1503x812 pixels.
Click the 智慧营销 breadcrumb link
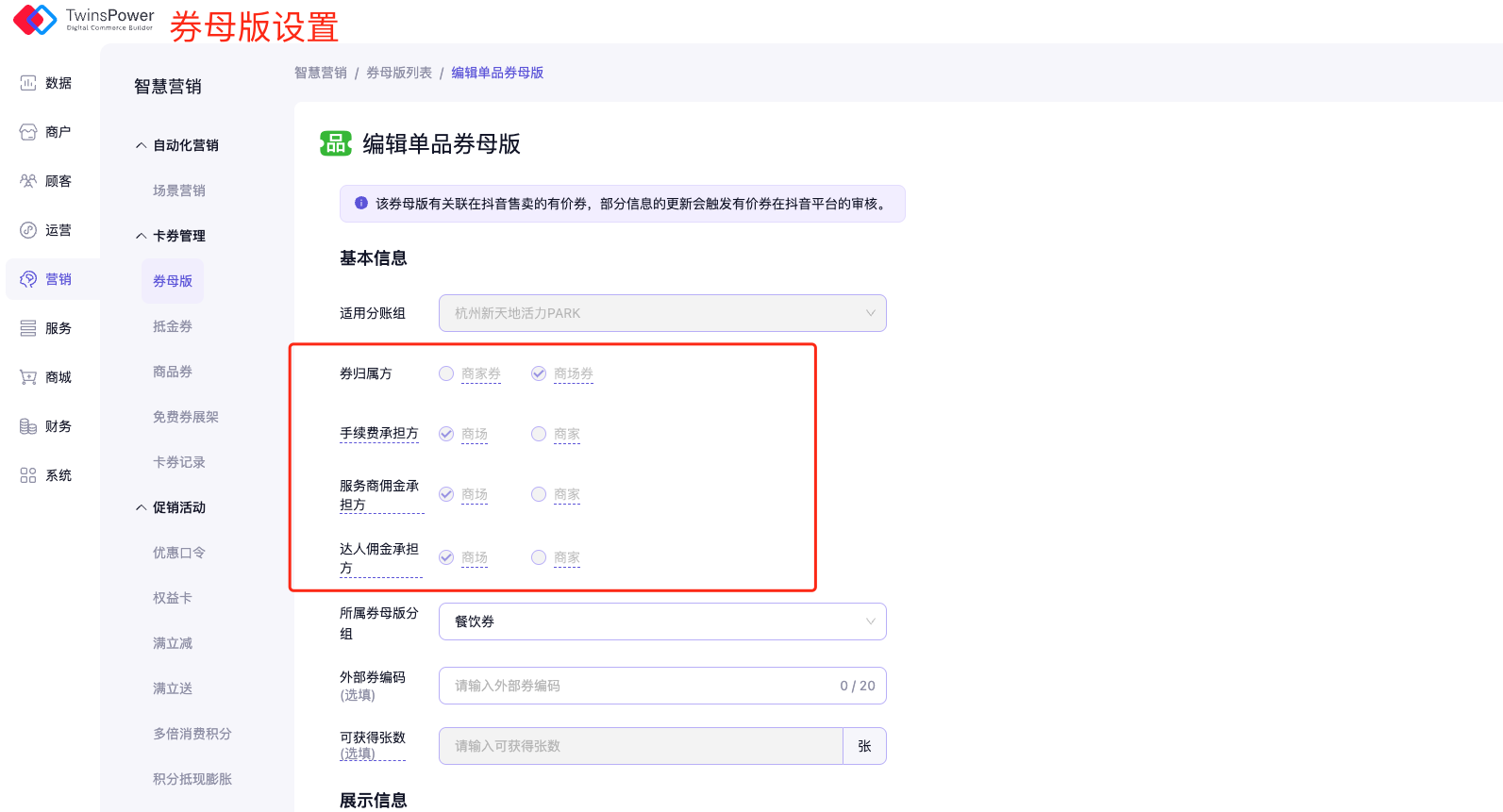[321, 73]
